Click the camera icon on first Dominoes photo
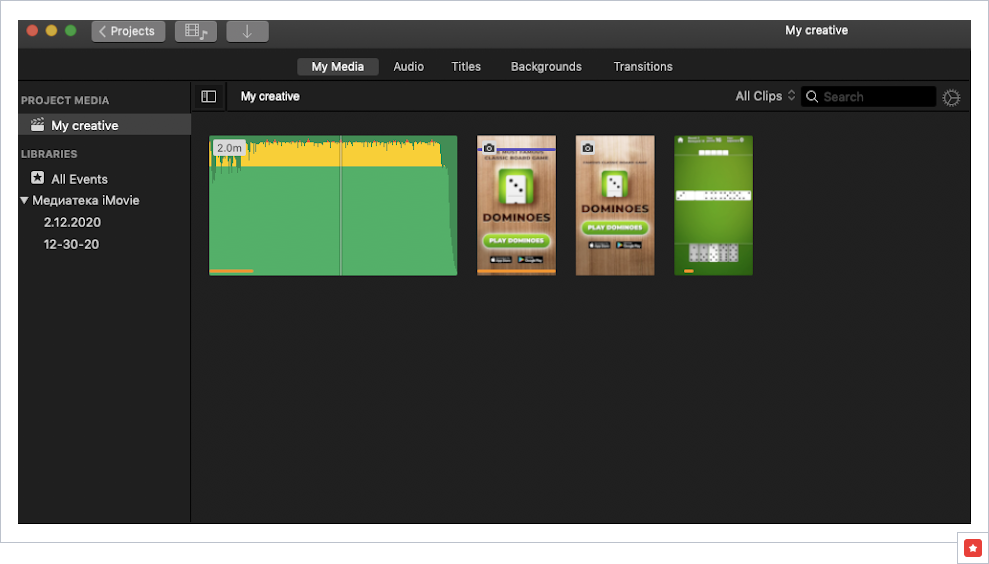The width and height of the screenshot is (989, 564). coord(489,147)
